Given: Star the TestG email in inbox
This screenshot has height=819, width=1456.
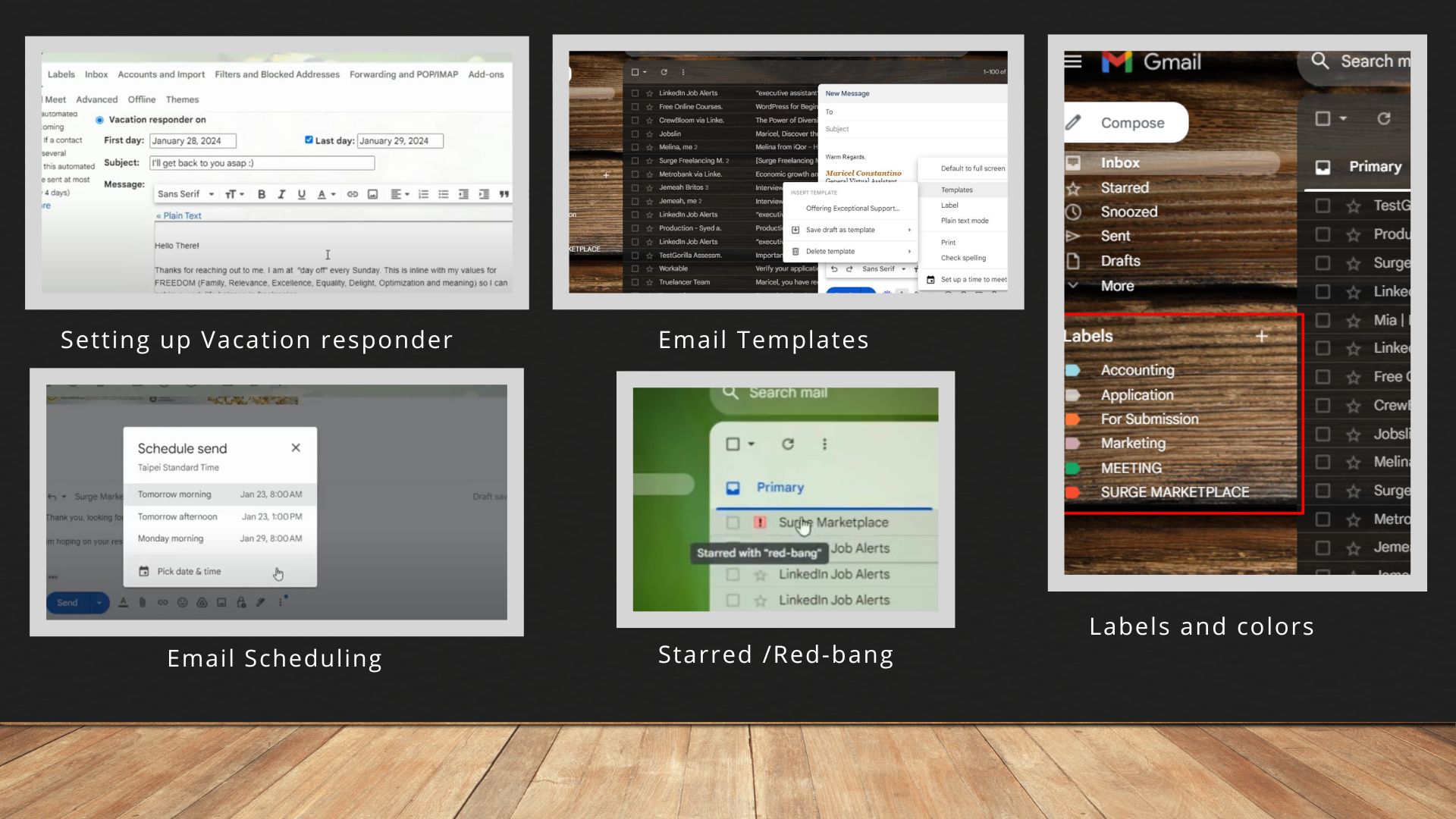Looking at the screenshot, I should click(x=1354, y=206).
